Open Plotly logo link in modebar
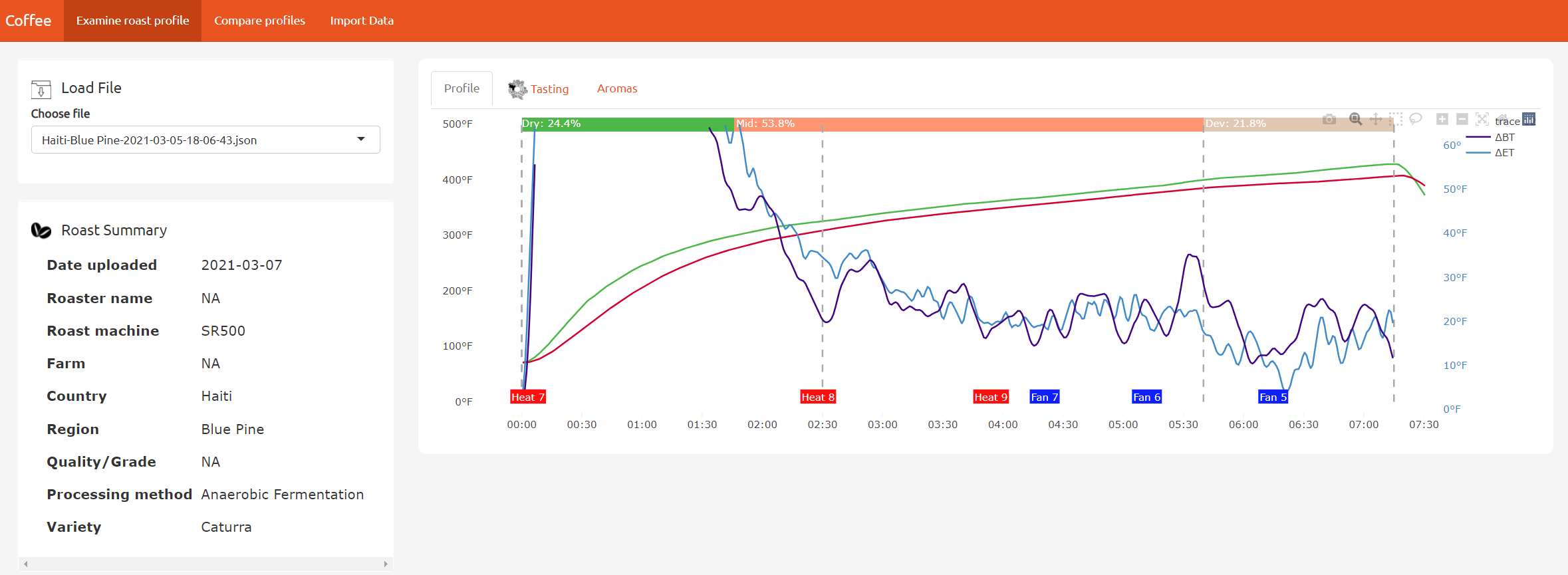Viewport: 1568px width, 575px height. coord(1529,119)
